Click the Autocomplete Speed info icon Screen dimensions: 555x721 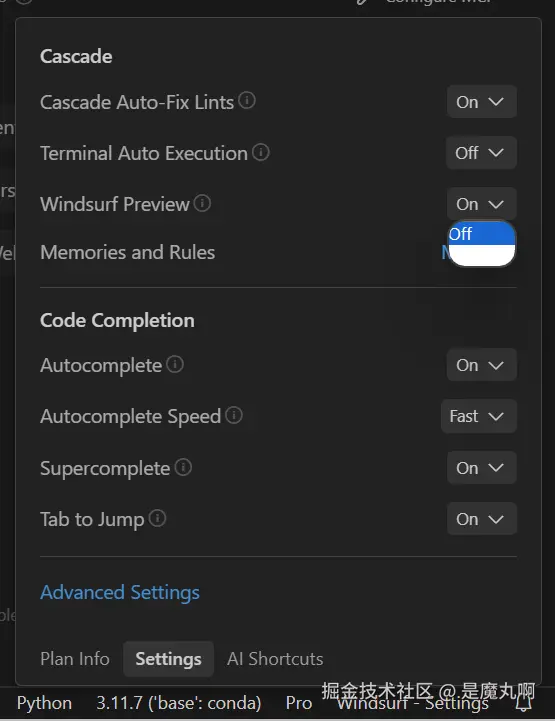[234, 415]
